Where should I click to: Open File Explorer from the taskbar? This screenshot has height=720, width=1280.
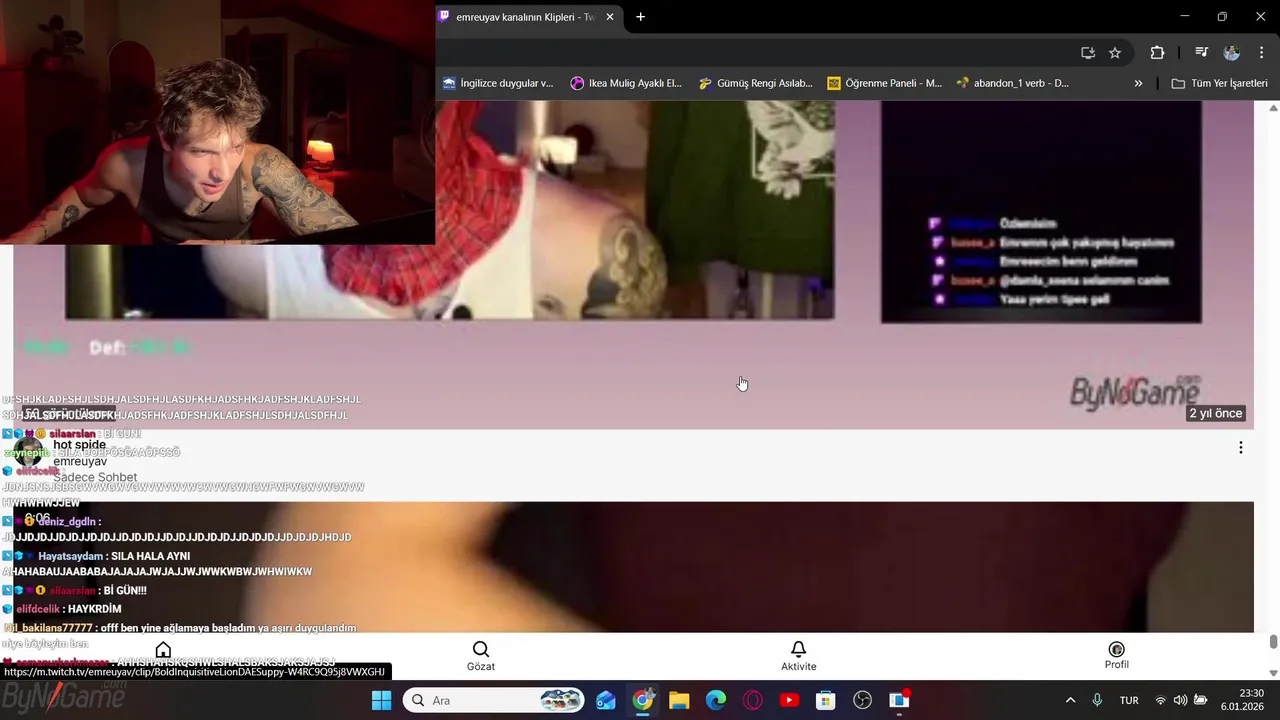[679, 700]
